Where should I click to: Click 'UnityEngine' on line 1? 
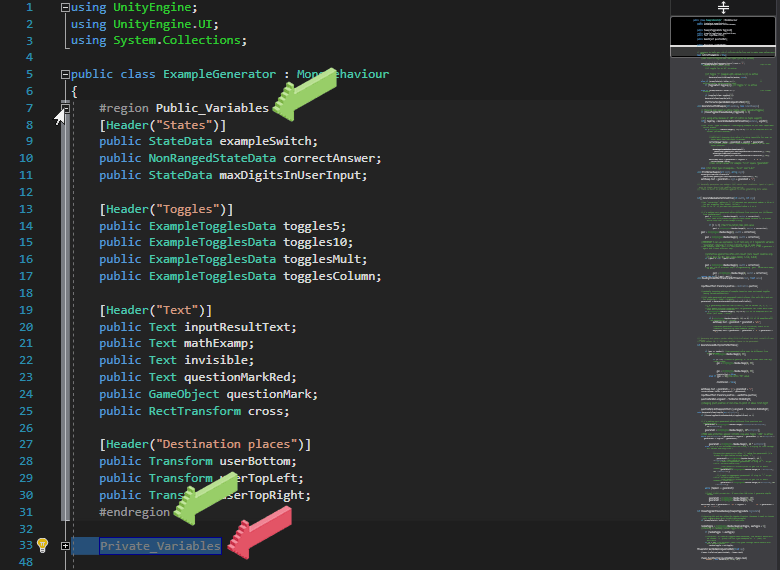[x=152, y=7]
